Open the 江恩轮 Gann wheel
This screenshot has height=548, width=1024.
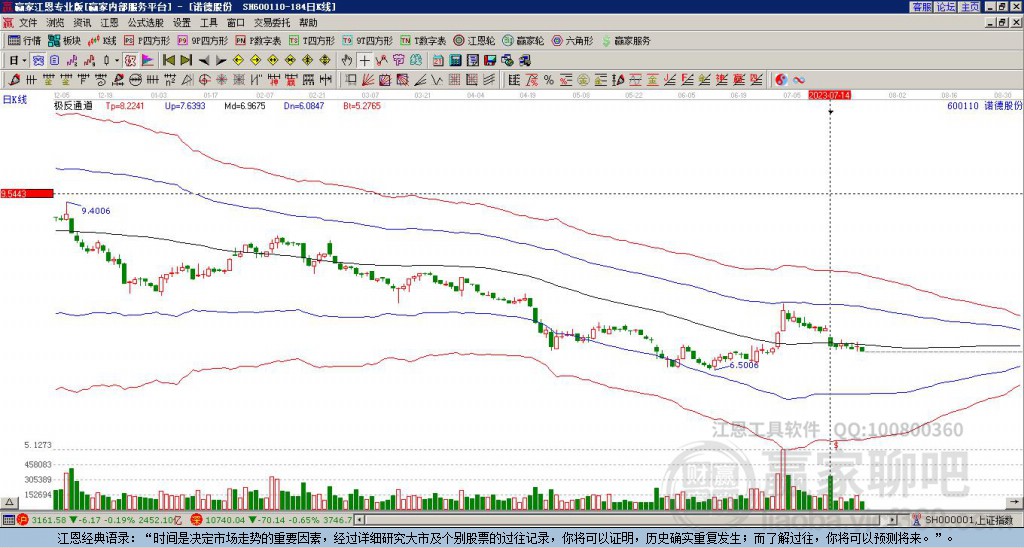(473, 40)
